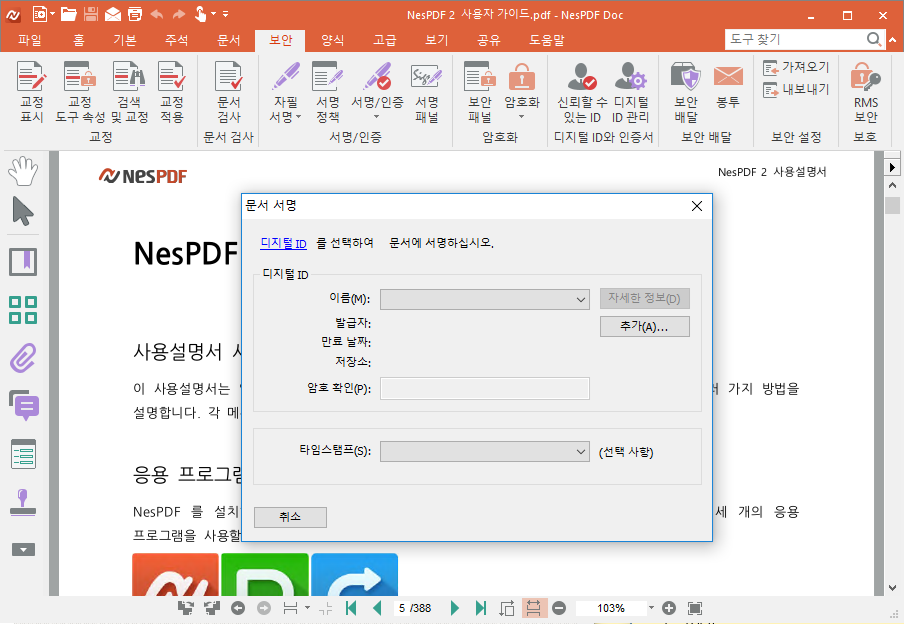Open the comments panel
904x624 pixels.
click(24, 405)
